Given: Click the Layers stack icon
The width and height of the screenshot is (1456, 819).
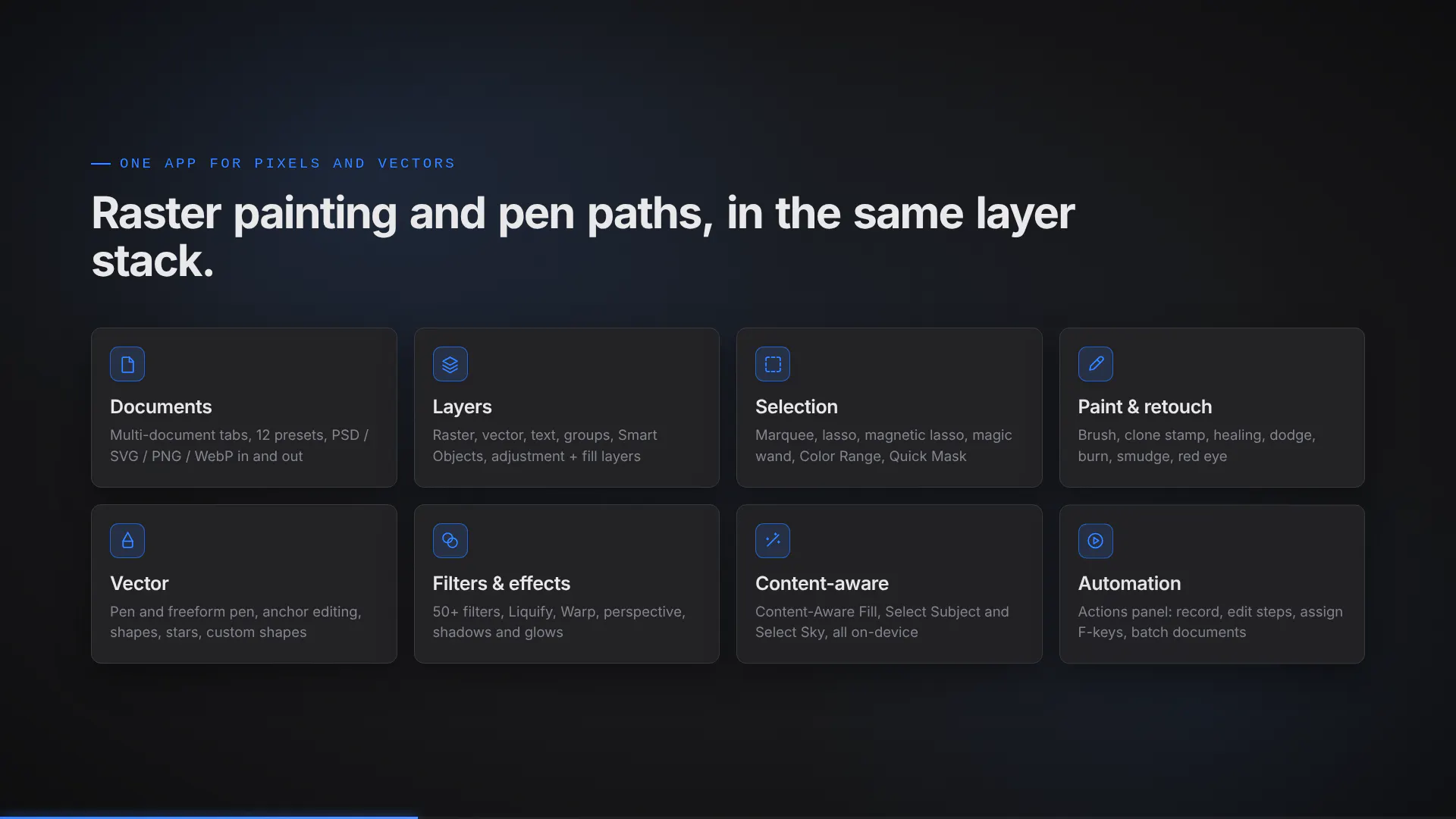Looking at the screenshot, I should pyautogui.click(x=450, y=364).
